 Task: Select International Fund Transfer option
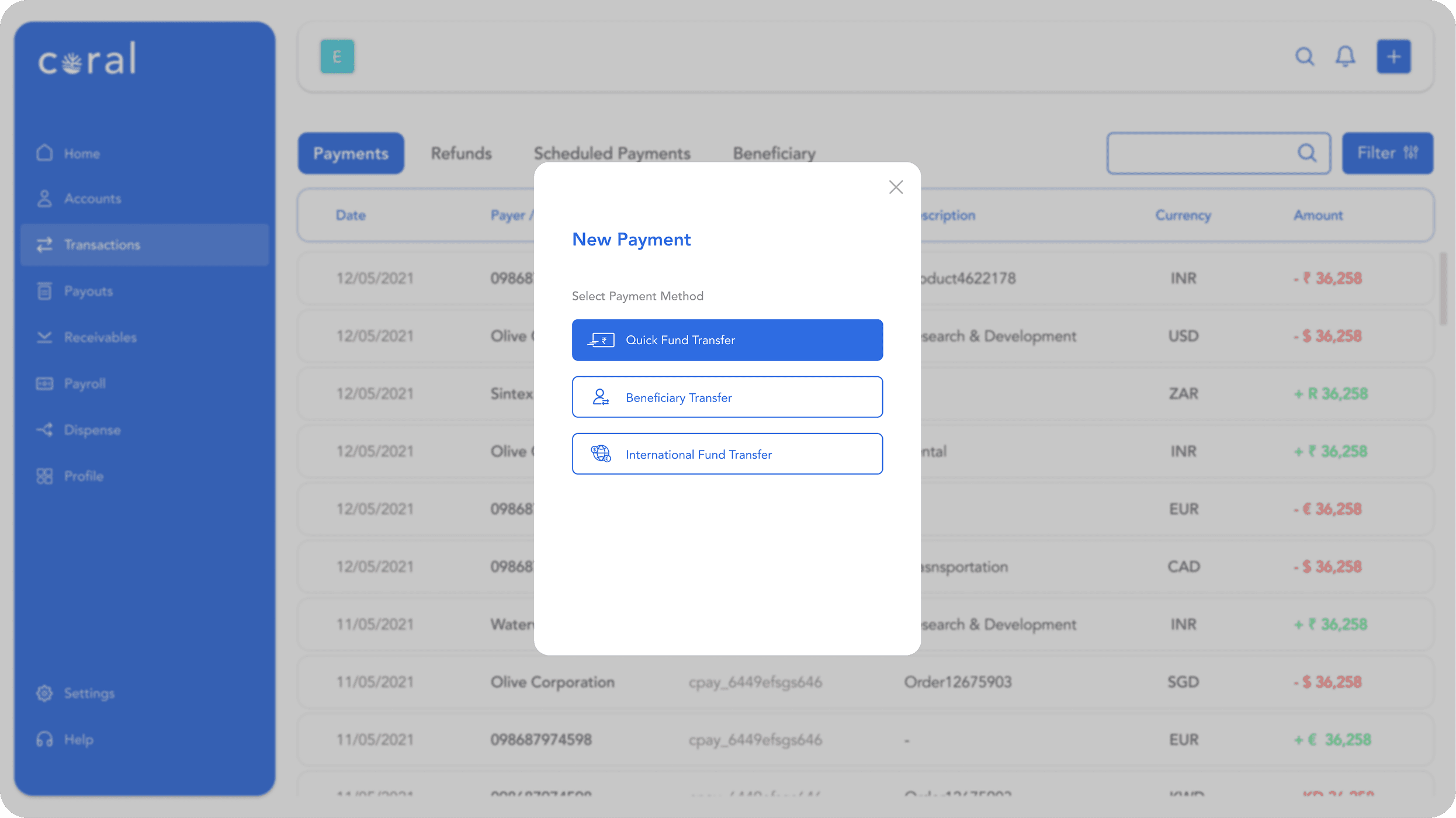click(727, 454)
